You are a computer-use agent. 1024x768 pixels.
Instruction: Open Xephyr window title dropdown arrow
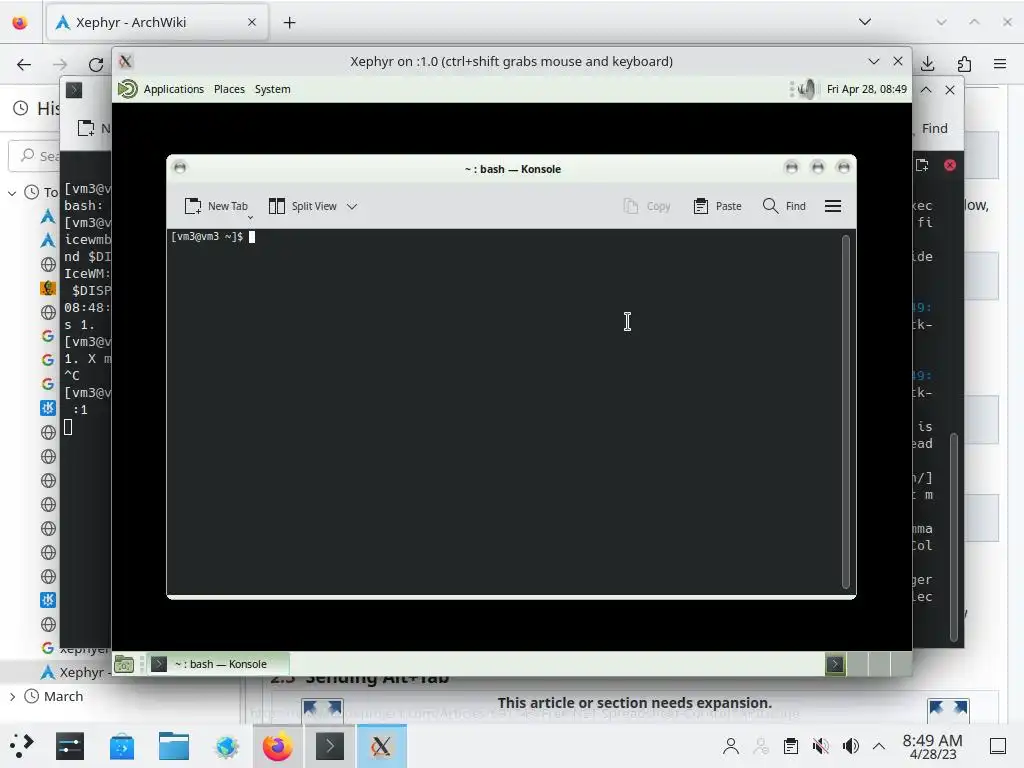[x=874, y=61]
